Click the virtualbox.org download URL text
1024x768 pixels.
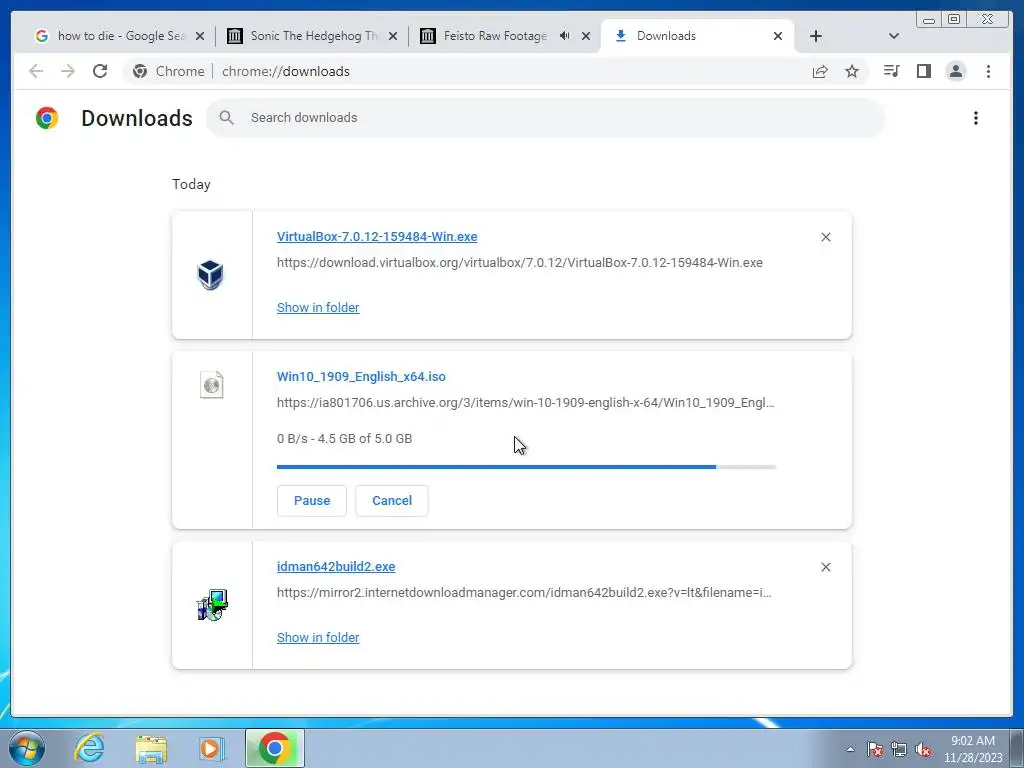click(520, 263)
